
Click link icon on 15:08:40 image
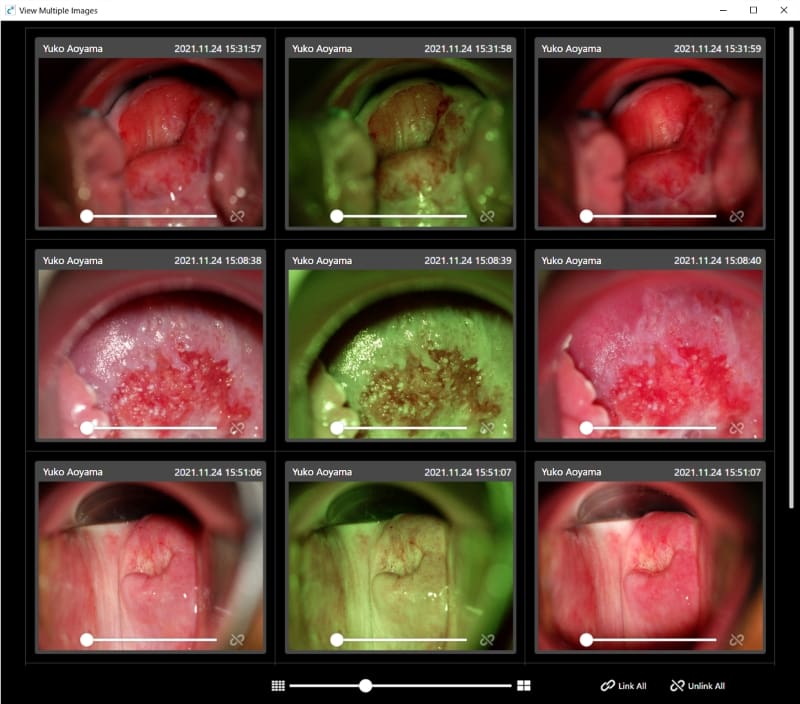[737, 428]
